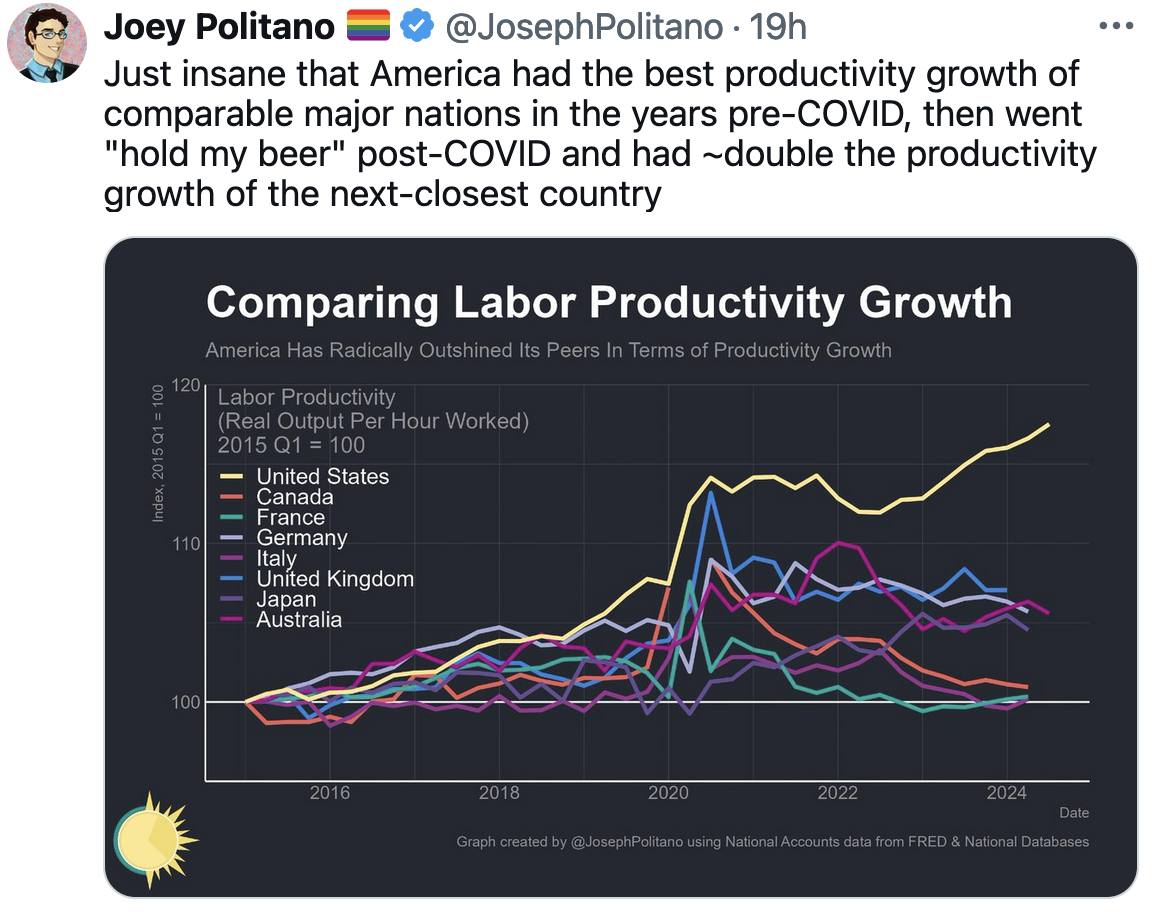Click the 2020 x-axis label

(668, 794)
